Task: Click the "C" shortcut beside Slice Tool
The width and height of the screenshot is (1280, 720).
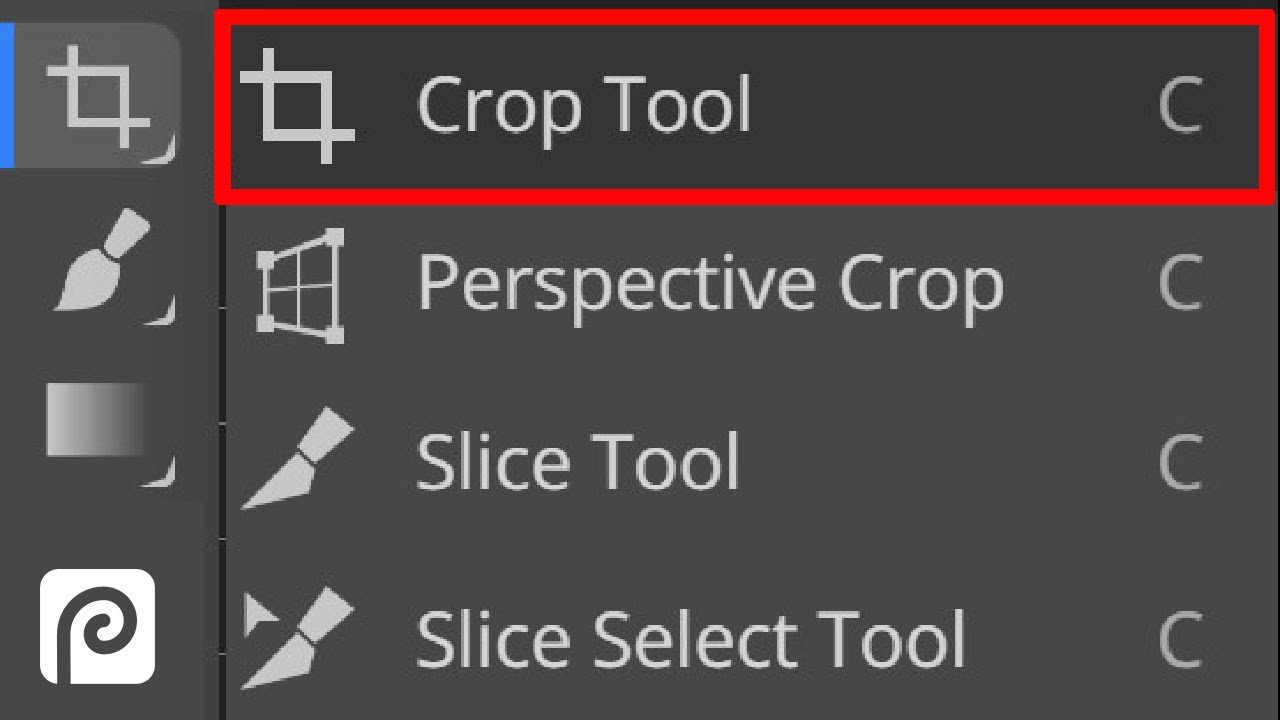Action: (x=1180, y=462)
